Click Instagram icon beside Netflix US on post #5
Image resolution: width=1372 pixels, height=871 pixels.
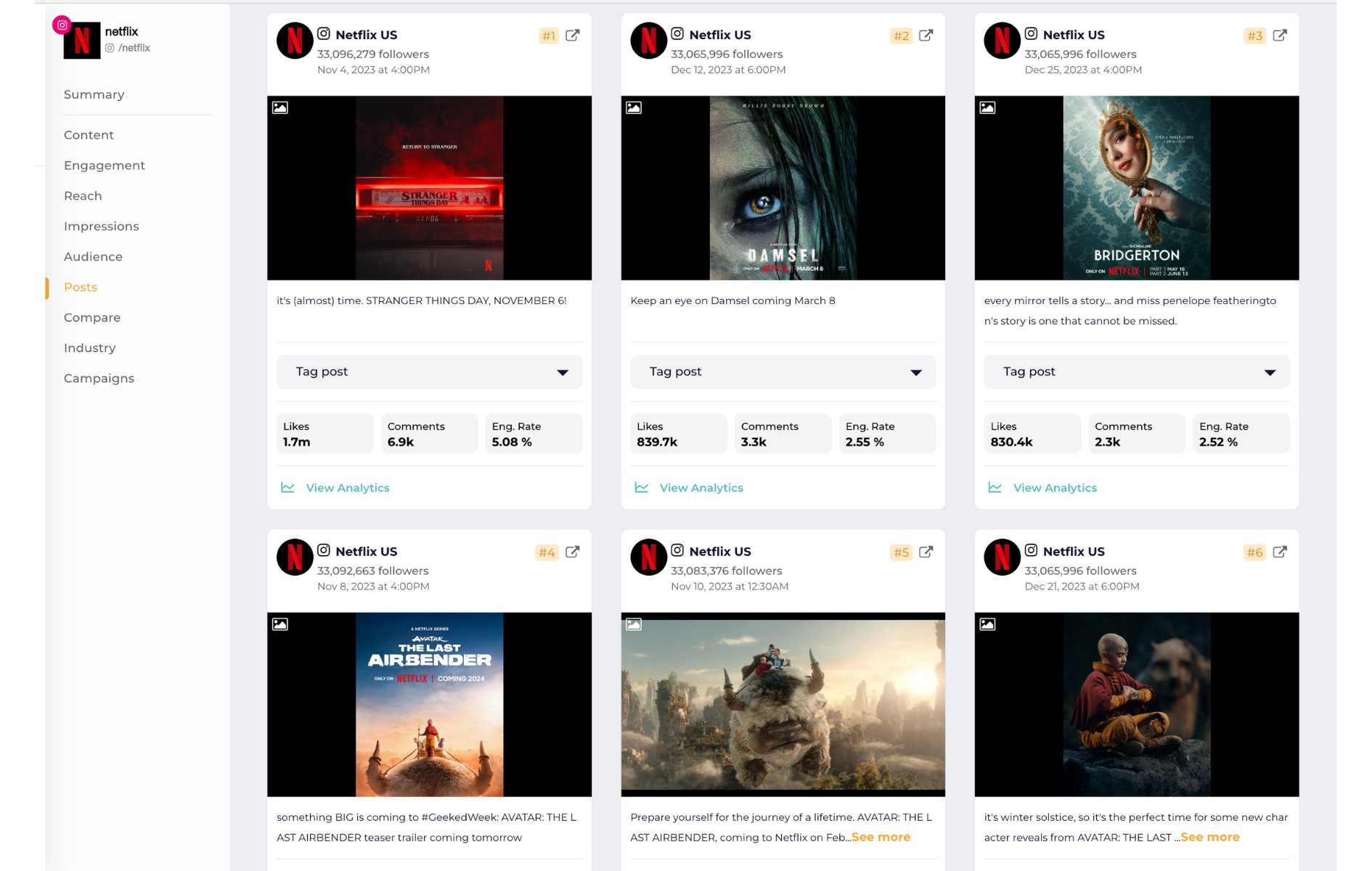click(677, 550)
